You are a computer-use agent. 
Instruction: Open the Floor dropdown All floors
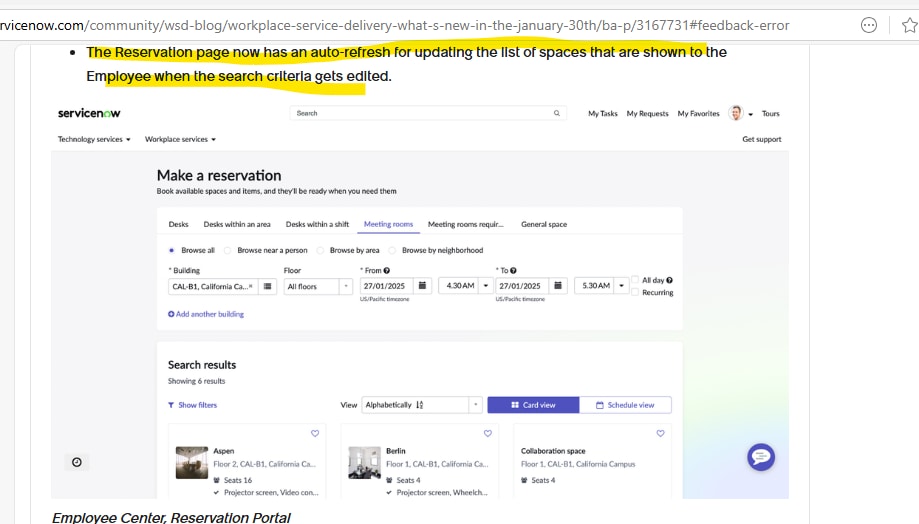[x=318, y=286]
